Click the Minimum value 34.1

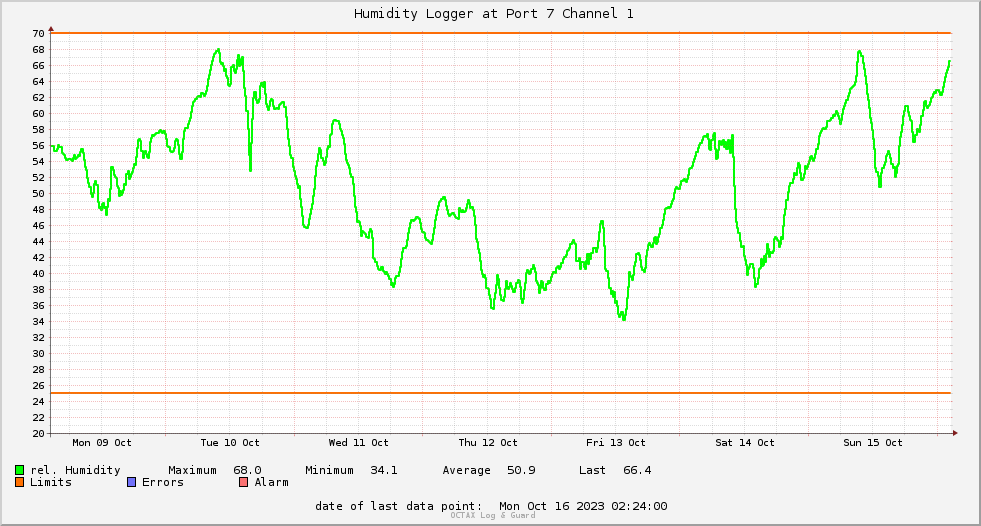click(x=384, y=470)
